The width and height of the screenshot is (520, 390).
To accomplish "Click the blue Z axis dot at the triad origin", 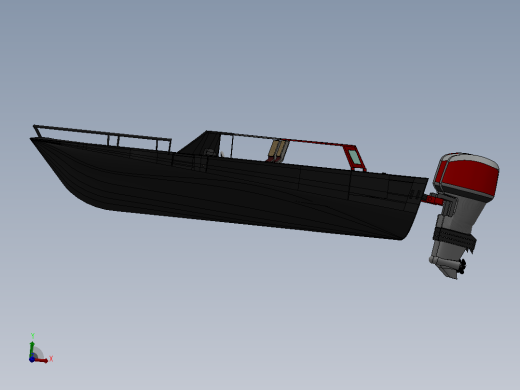I will (32, 359).
